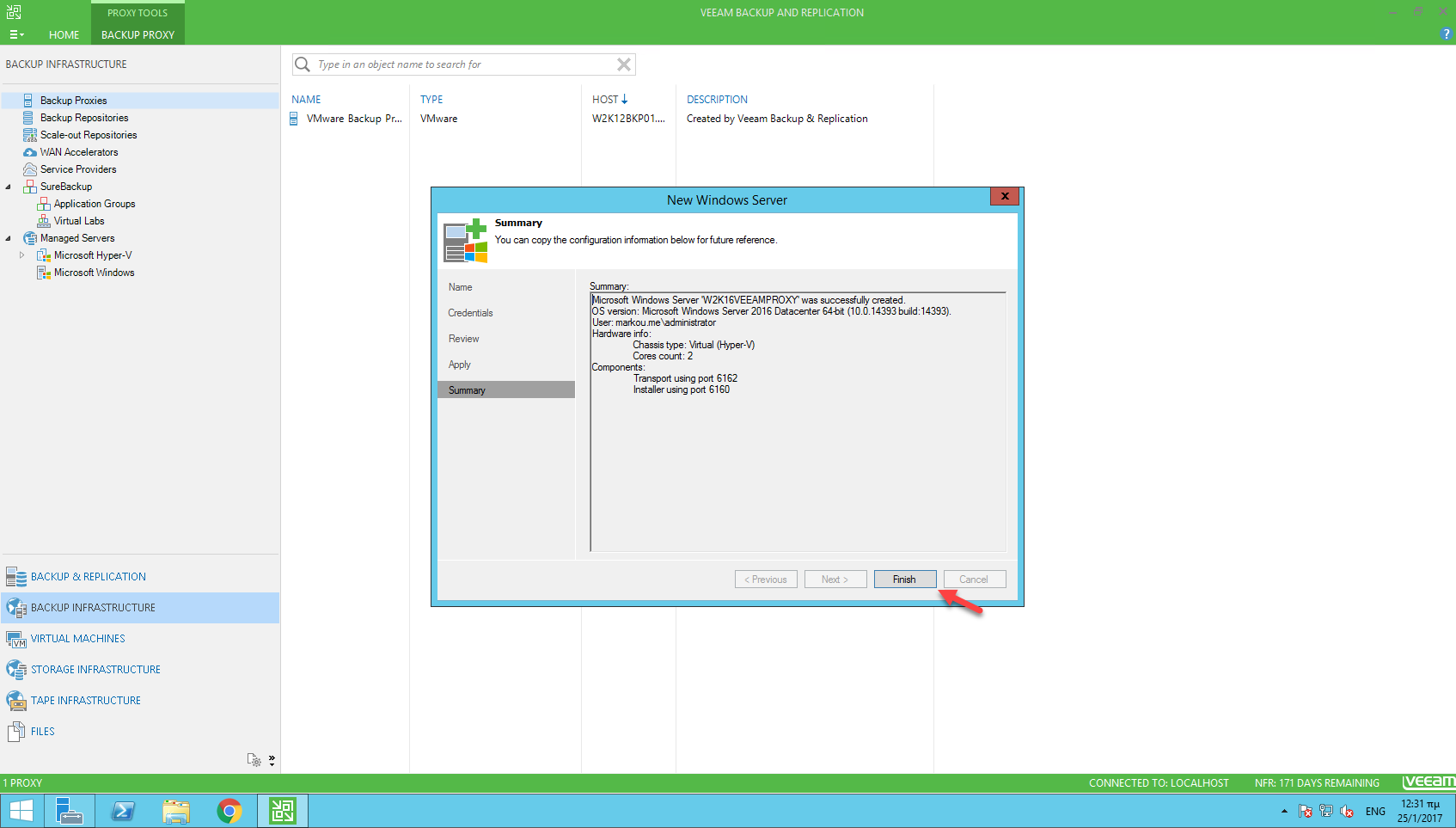Screen dimensions: 1456x828
Task: Click the Files pane icon
Action: pos(16,732)
